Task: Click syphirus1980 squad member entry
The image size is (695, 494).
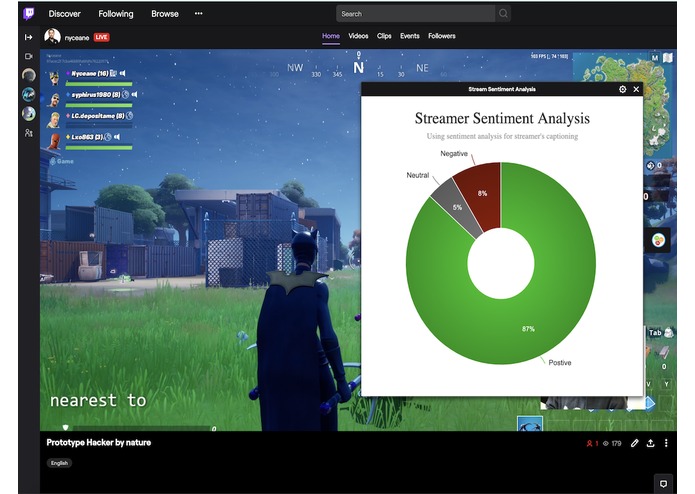Action: (x=93, y=98)
